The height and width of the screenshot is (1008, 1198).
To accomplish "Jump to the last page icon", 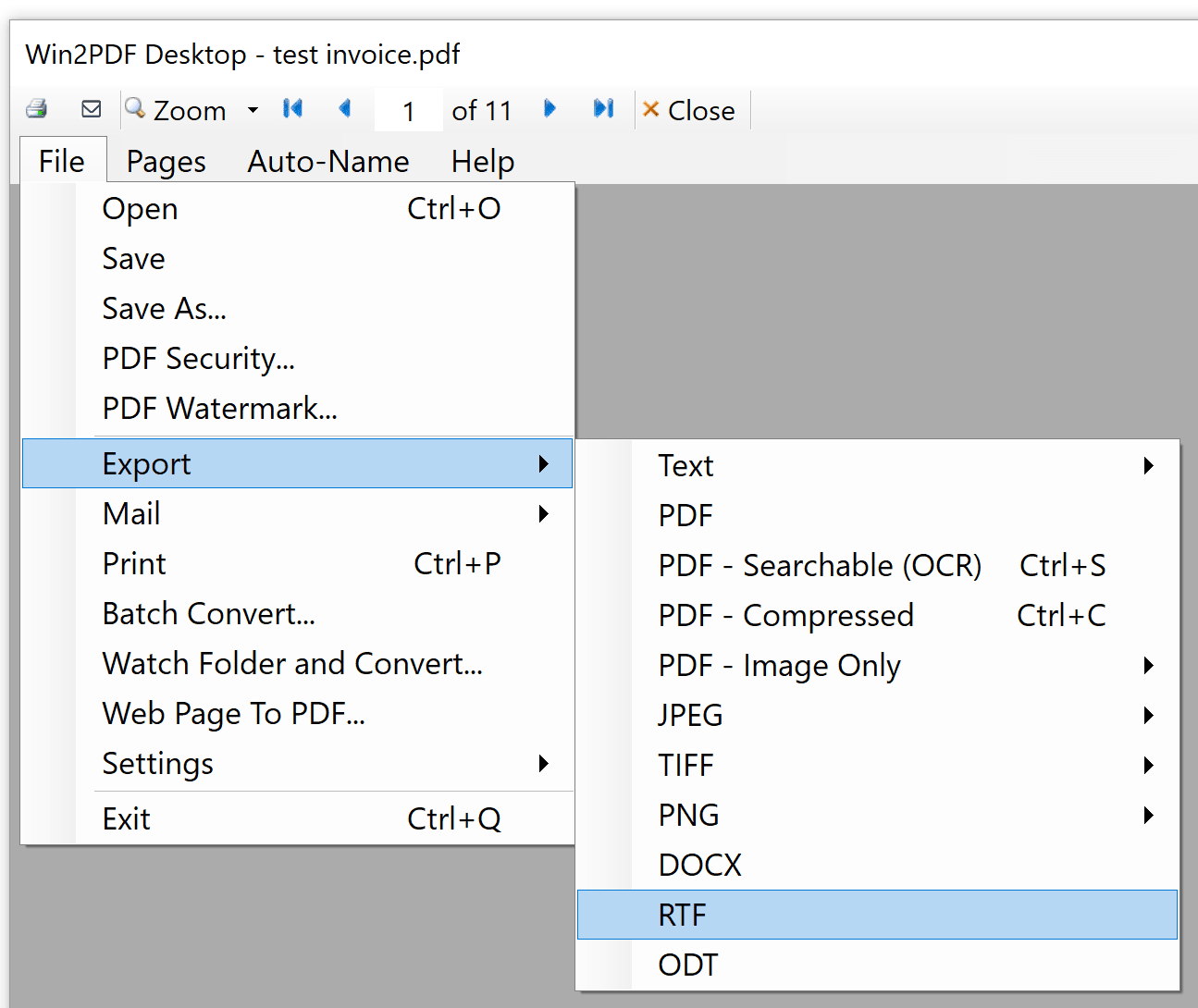I will (603, 108).
